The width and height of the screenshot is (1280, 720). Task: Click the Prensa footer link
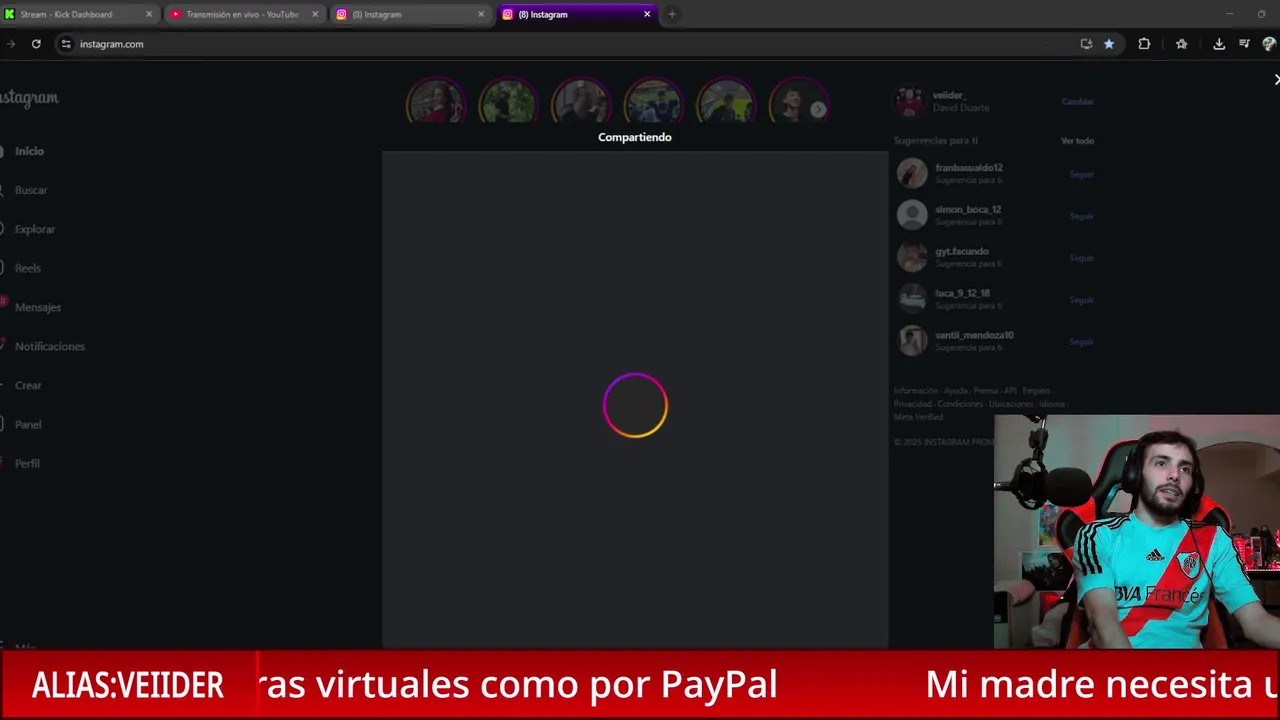[985, 391]
